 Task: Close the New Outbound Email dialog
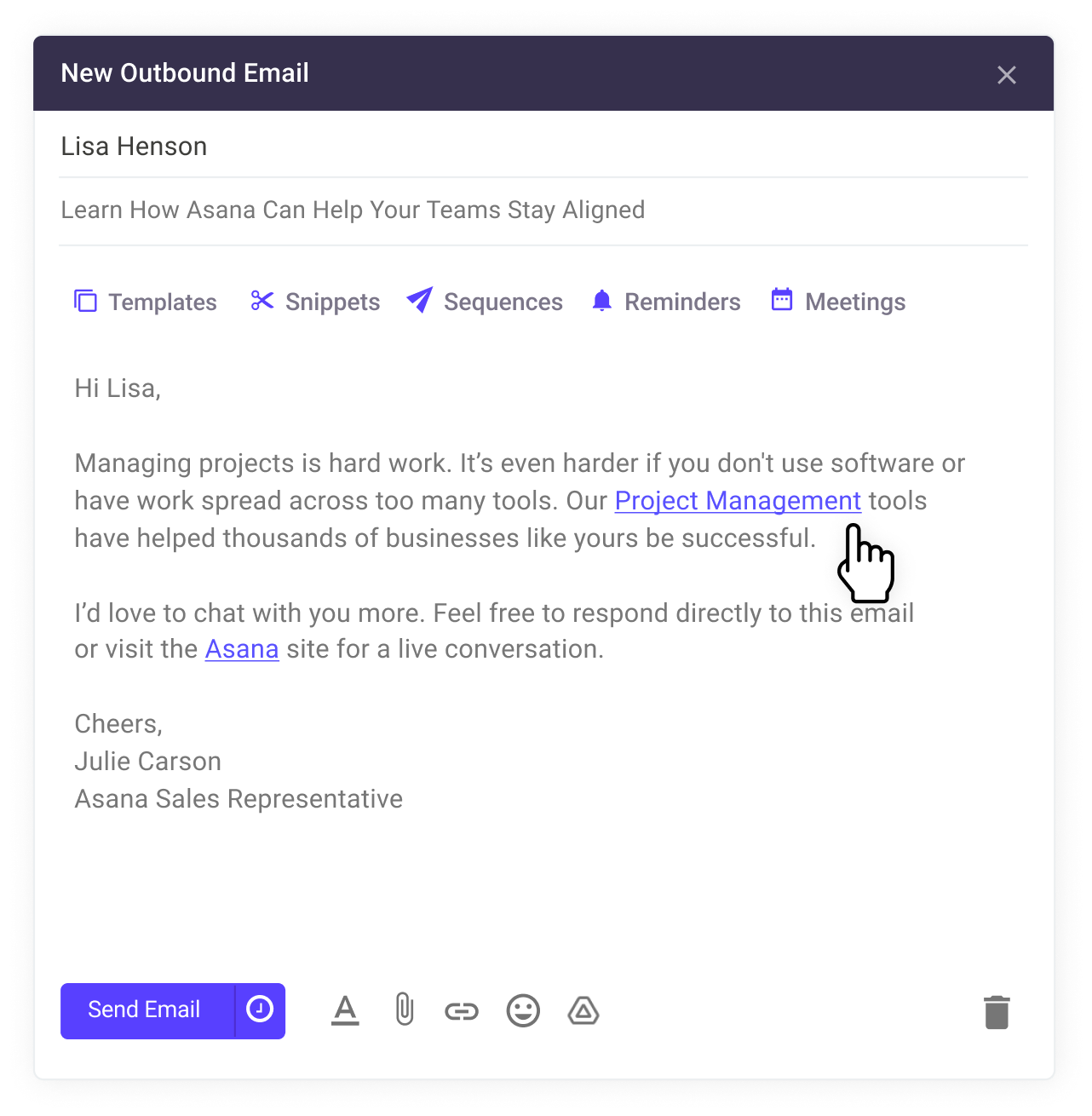pos(1007,75)
